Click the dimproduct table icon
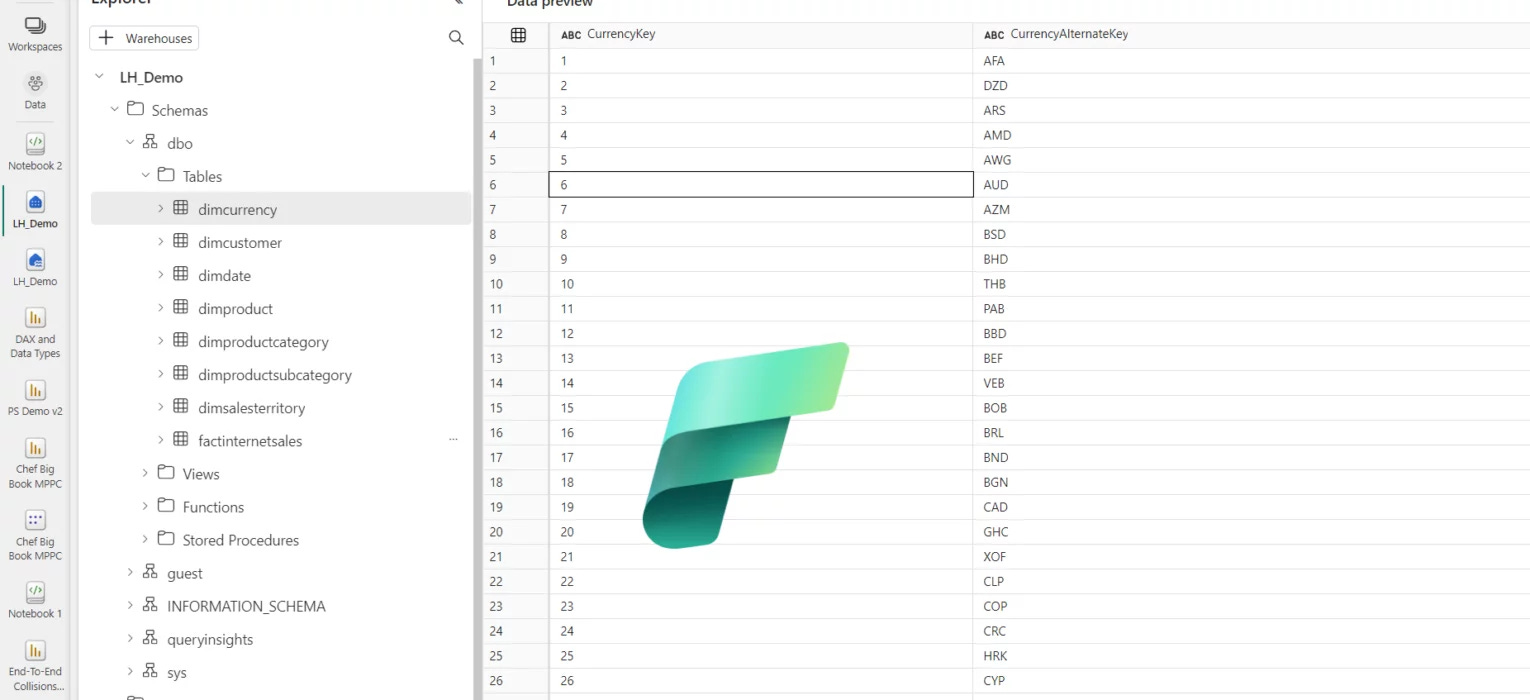 tap(181, 307)
